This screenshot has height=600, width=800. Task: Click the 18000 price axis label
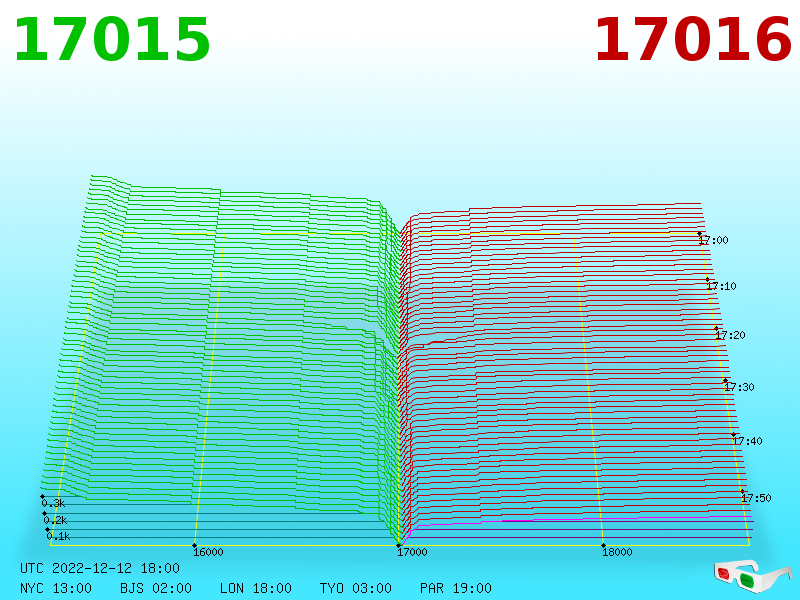tap(617, 552)
